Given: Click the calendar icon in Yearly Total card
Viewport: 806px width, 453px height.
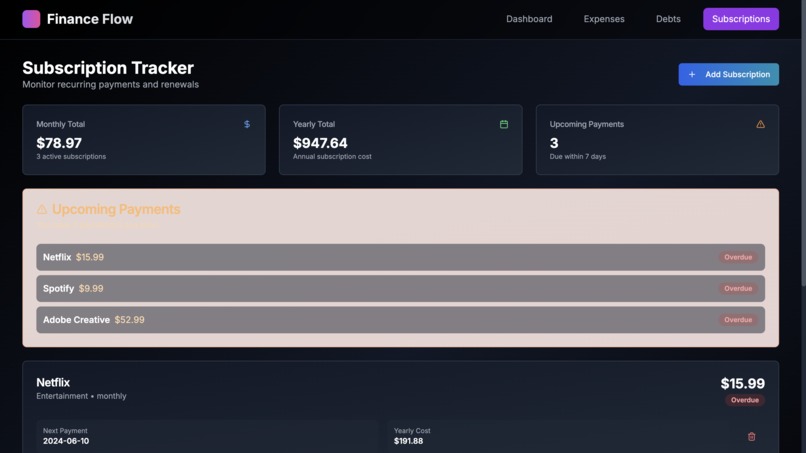Looking at the screenshot, I should (x=504, y=124).
